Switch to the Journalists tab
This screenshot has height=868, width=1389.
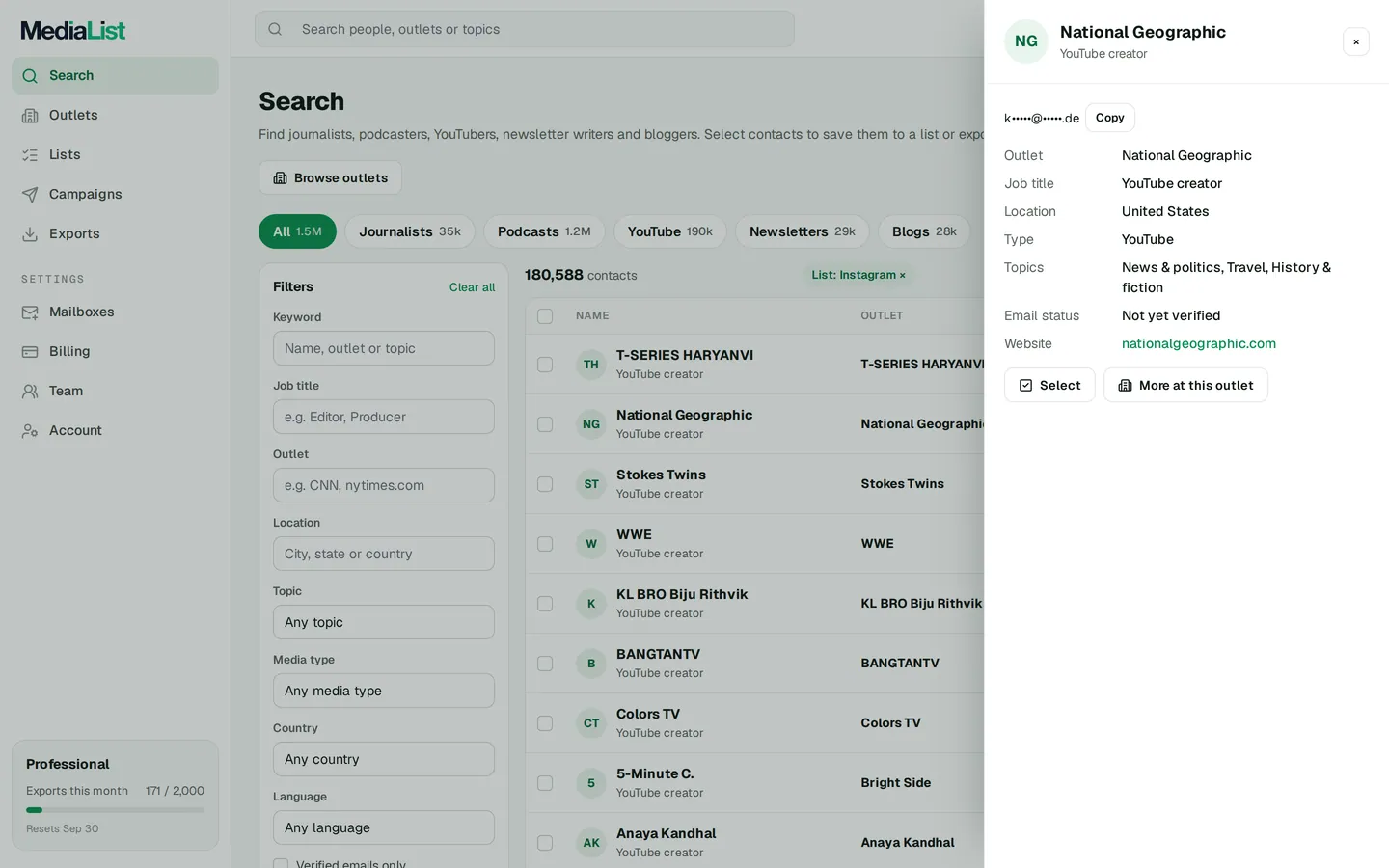tap(410, 231)
